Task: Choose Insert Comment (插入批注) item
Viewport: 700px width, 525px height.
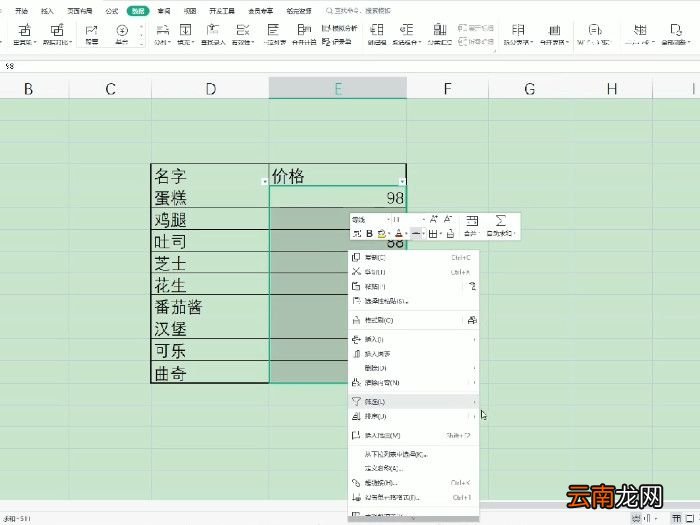Action: click(x=413, y=435)
